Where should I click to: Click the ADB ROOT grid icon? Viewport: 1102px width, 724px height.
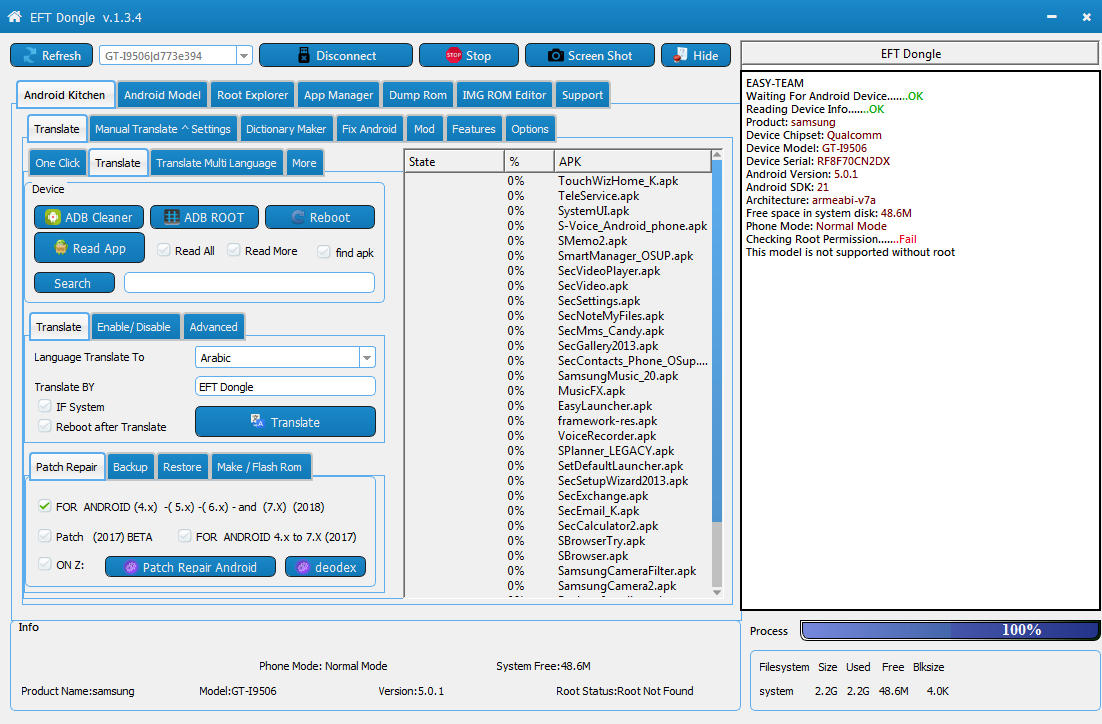pyautogui.click(x=171, y=217)
